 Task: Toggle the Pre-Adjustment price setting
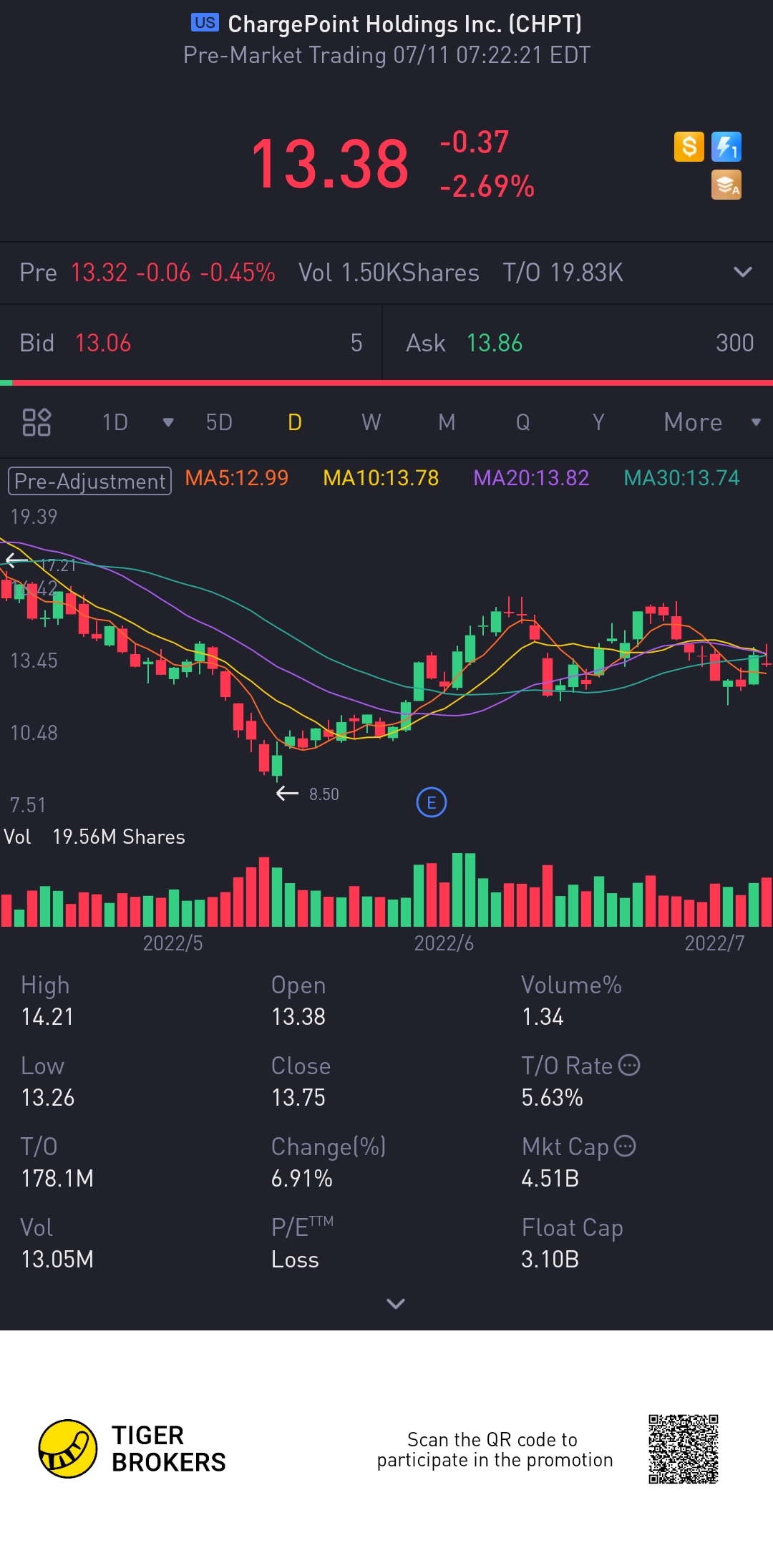(x=89, y=481)
